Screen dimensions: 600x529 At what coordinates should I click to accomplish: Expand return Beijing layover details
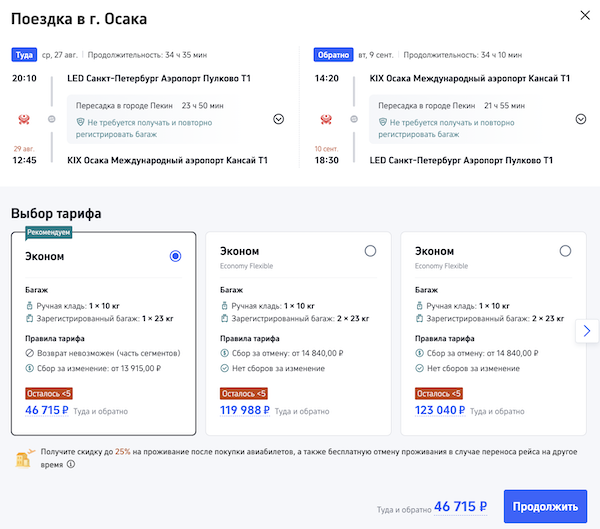coord(581,119)
